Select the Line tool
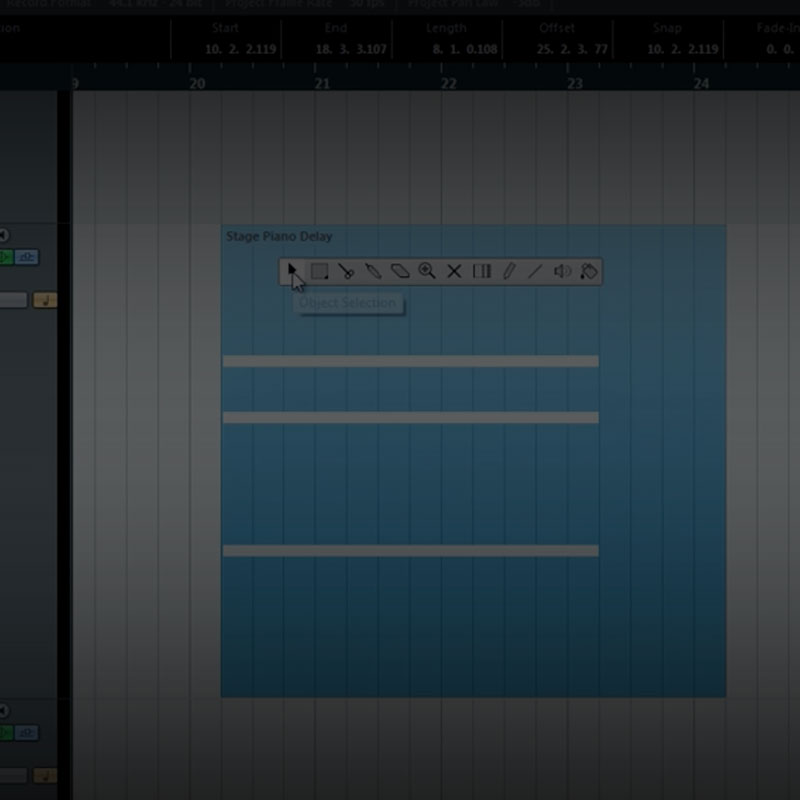The height and width of the screenshot is (800, 800). tap(535, 271)
